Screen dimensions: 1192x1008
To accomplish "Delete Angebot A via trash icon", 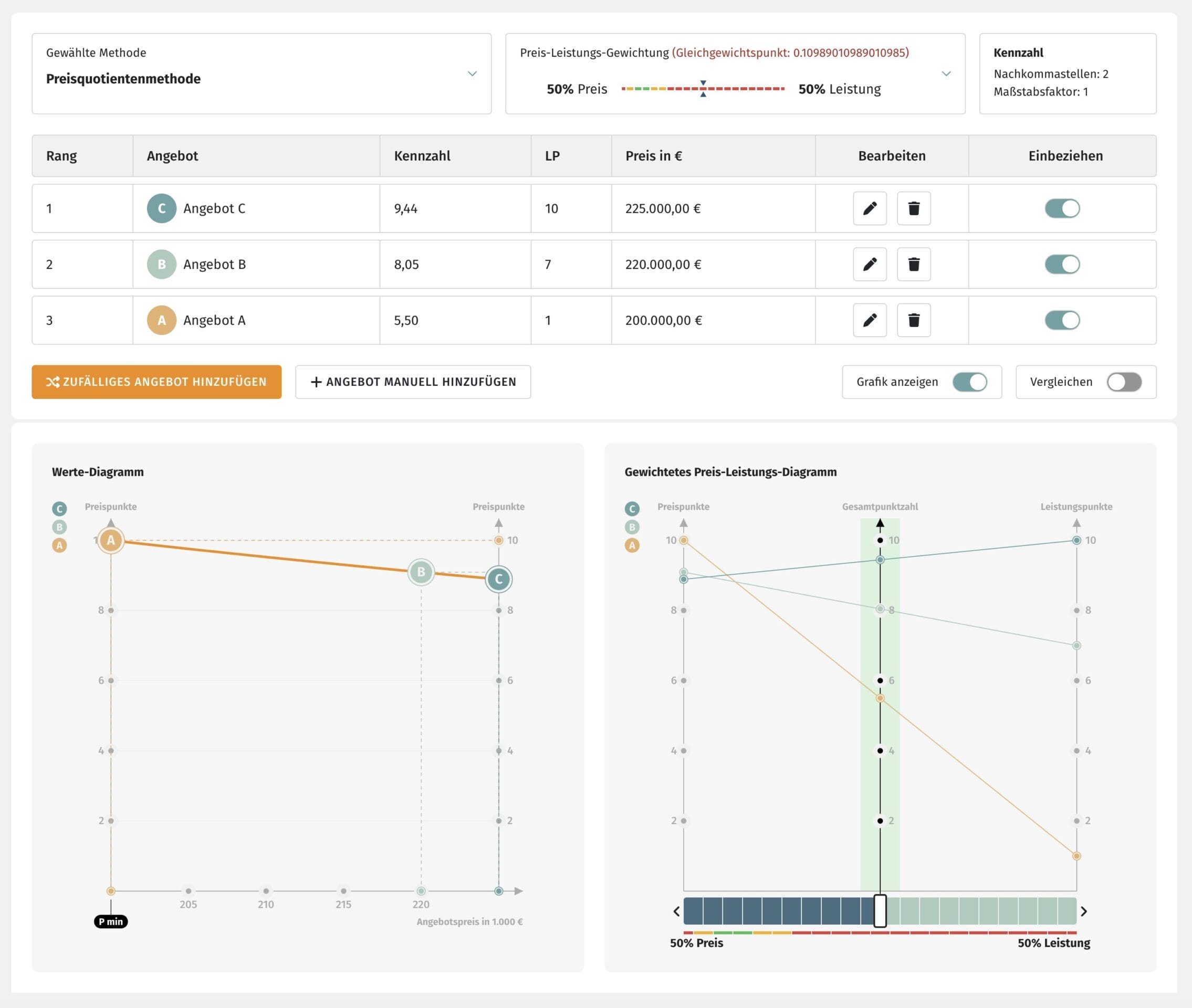I will click(x=913, y=321).
